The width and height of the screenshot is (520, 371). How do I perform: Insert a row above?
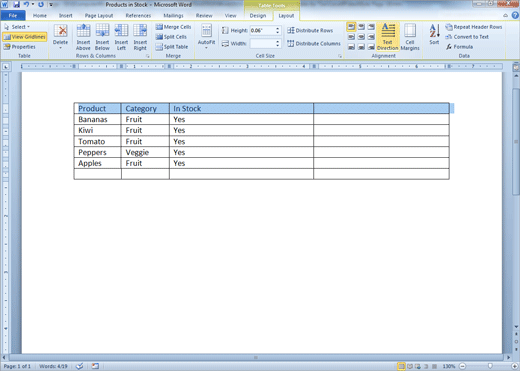(83, 37)
